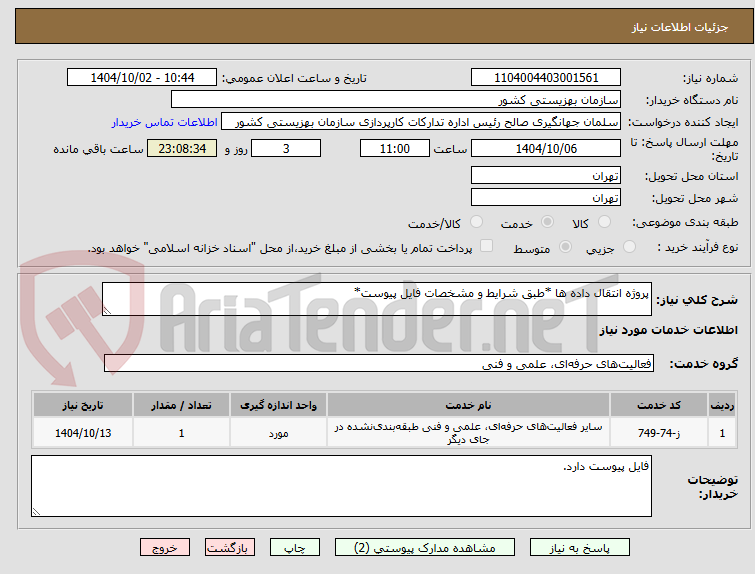The height and width of the screenshot is (574, 755).
Task: Click the چاپ print button
Action: [295, 548]
